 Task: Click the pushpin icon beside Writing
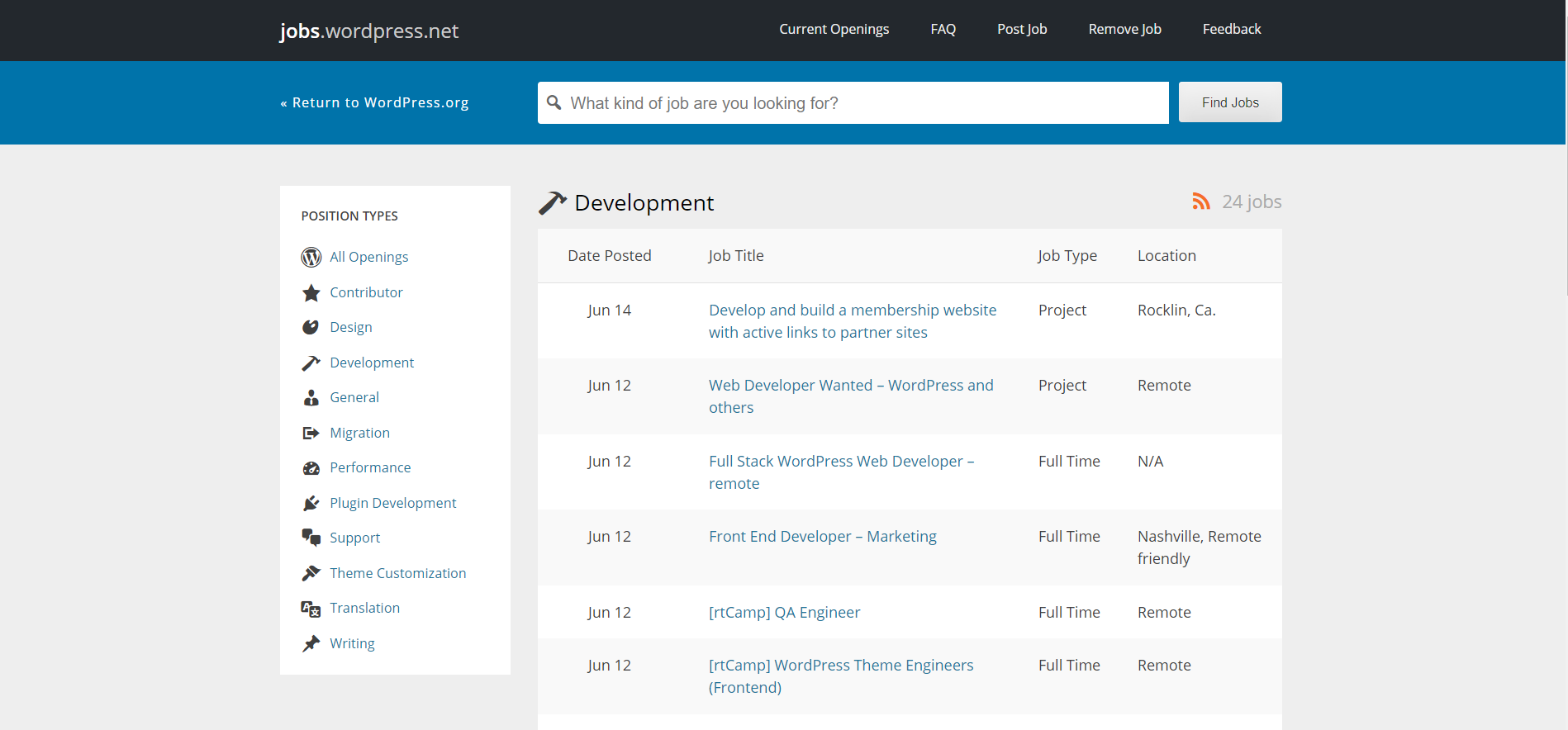click(x=311, y=644)
